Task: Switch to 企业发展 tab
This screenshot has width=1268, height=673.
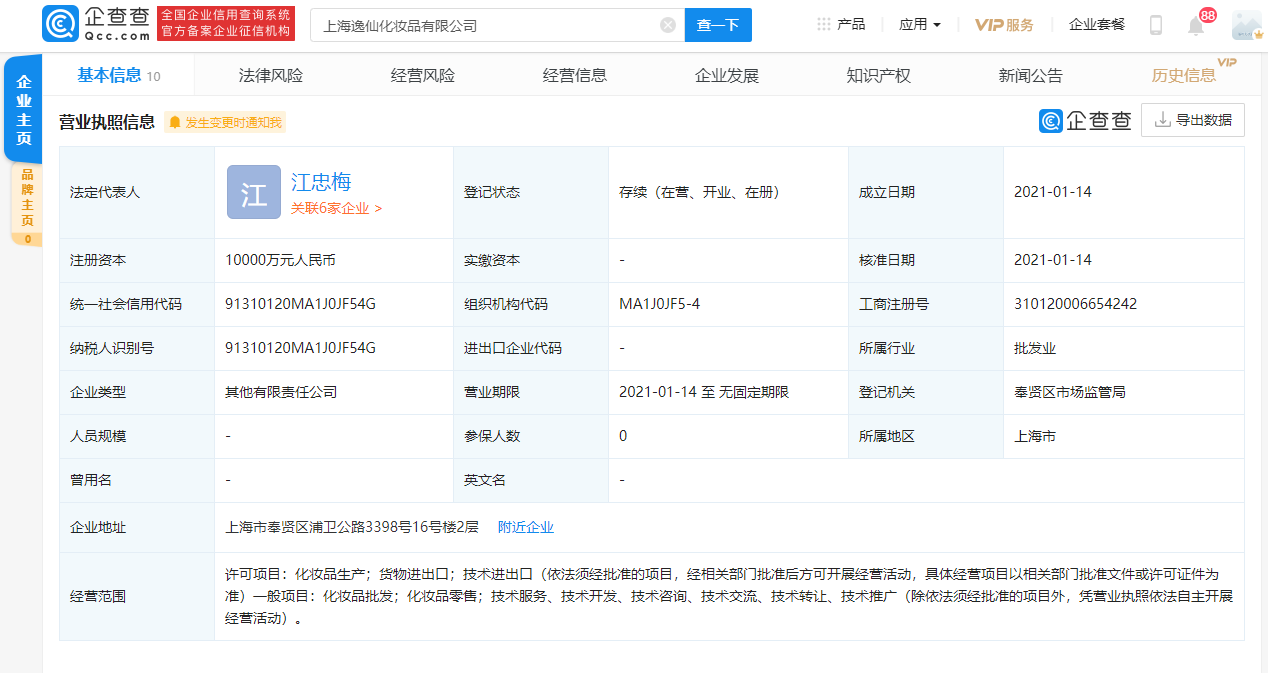Action: [x=726, y=75]
